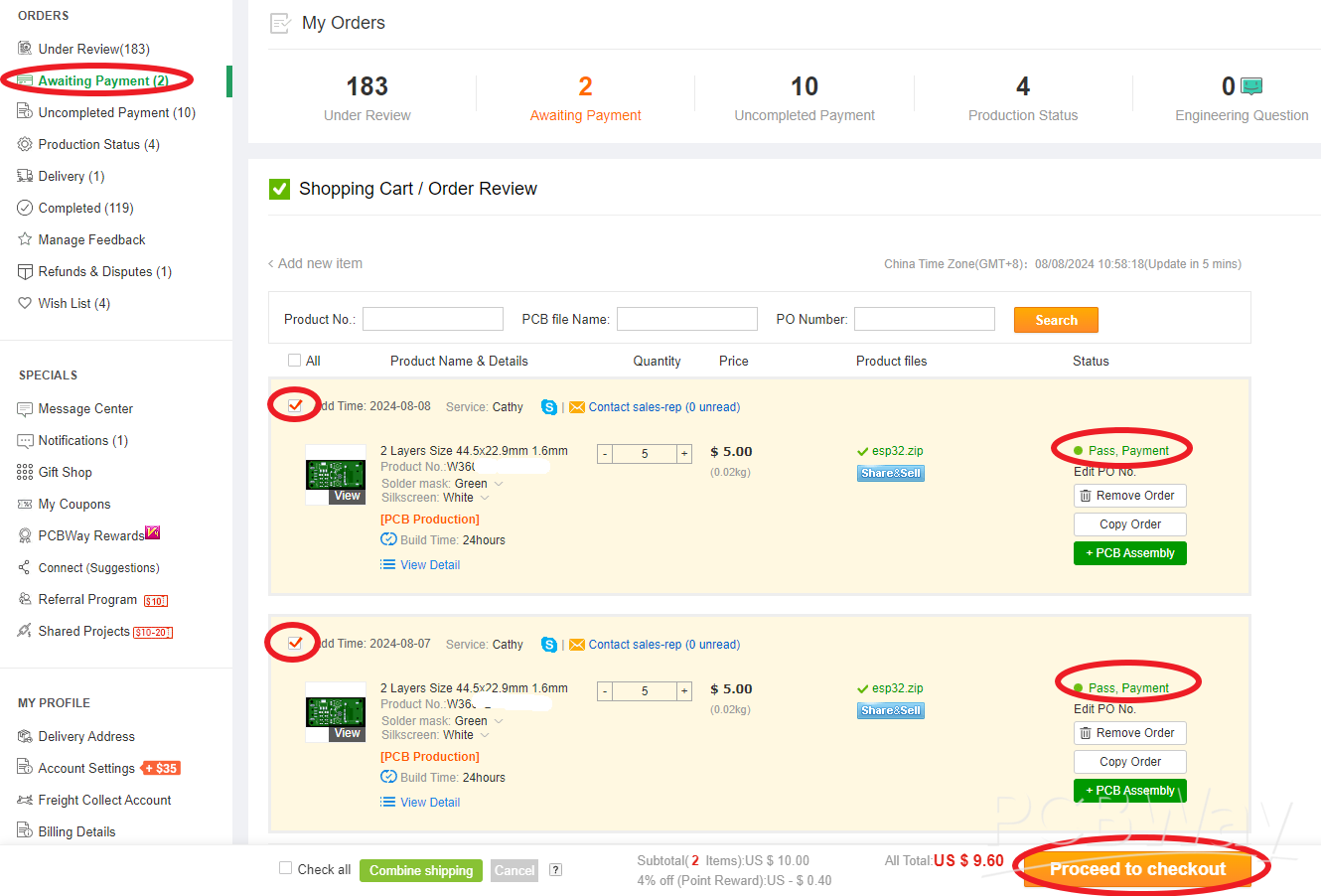
Task: Switch to the Production Status summary tab
Action: [1022, 99]
